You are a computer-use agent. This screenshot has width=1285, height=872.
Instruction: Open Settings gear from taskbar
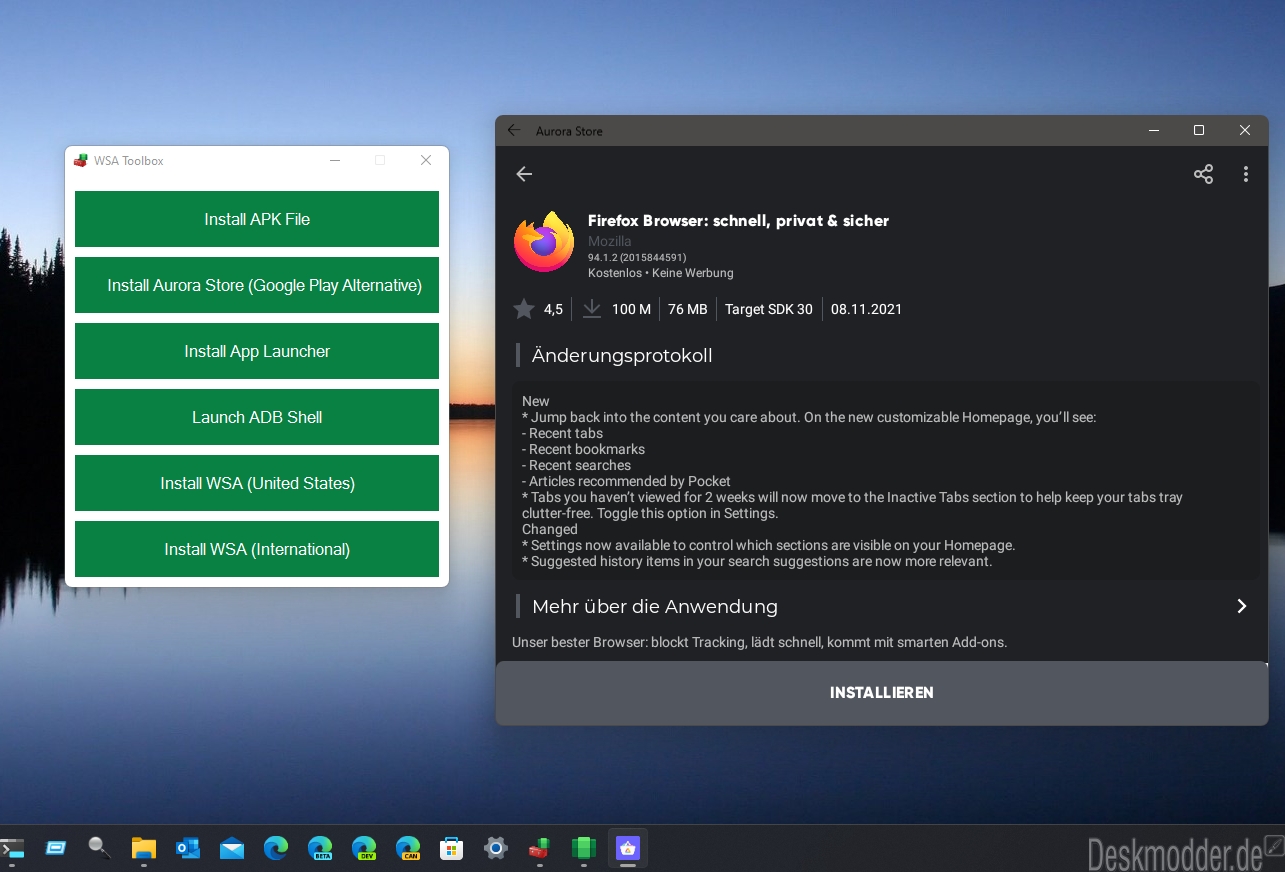496,849
